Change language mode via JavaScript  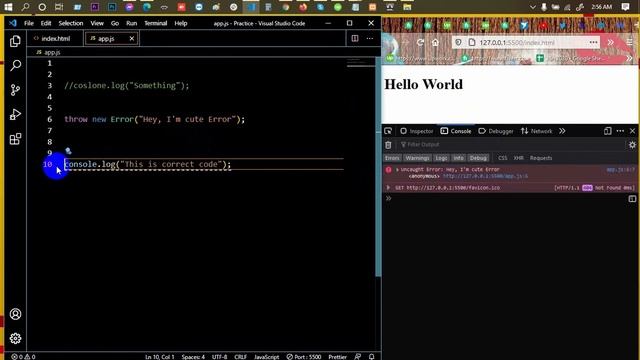[267, 356]
